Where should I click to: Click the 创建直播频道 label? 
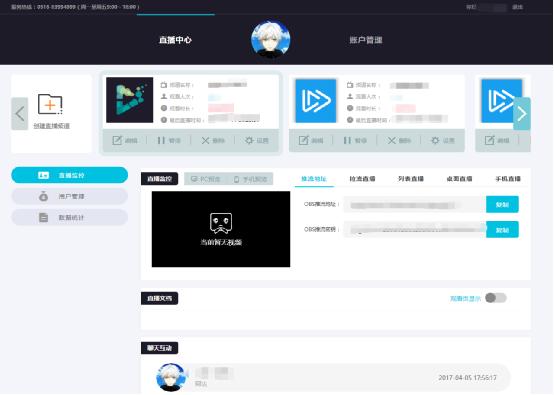pos(52,126)
